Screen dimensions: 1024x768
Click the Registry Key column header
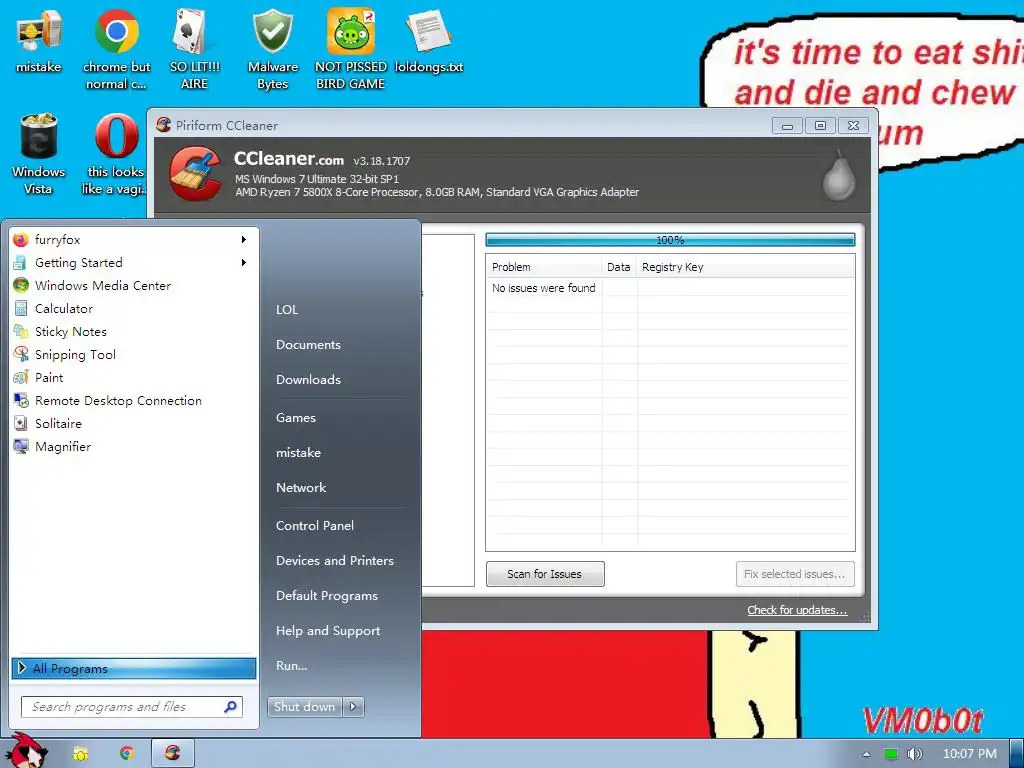tap(745, 267)
